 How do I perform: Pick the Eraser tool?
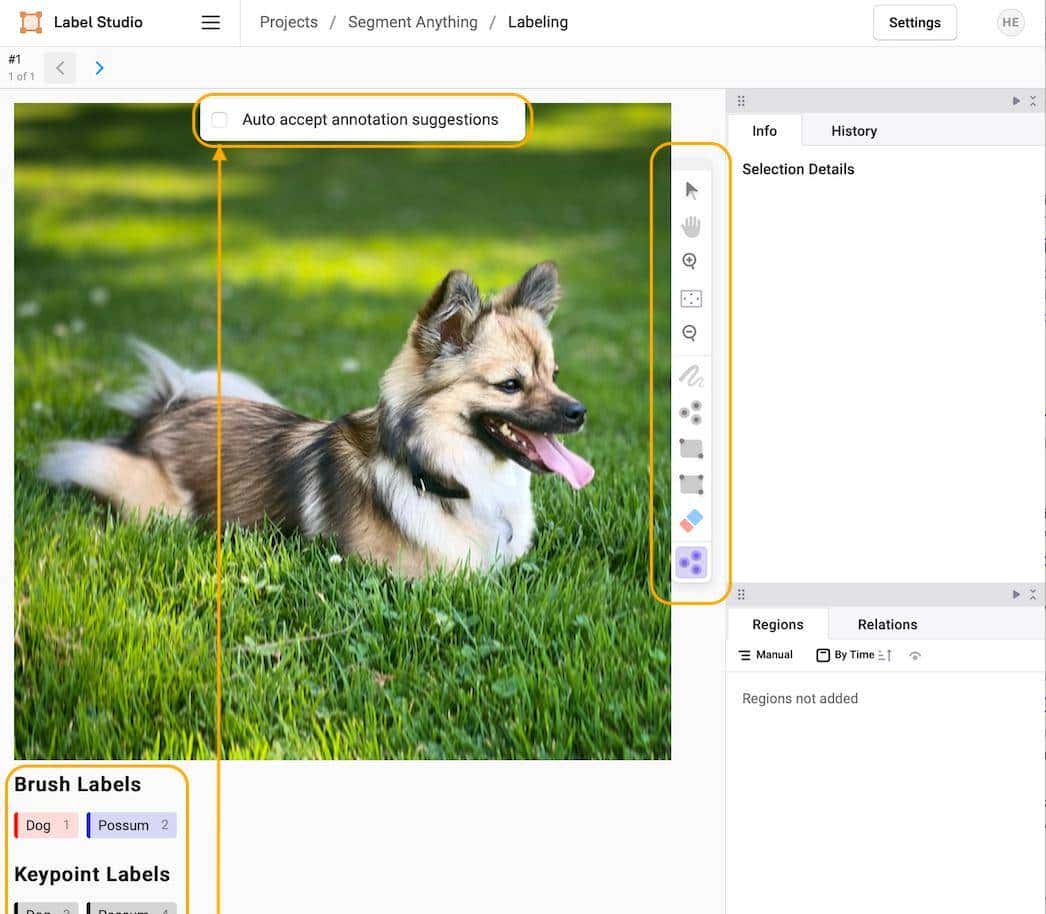[x=691, y=520]
